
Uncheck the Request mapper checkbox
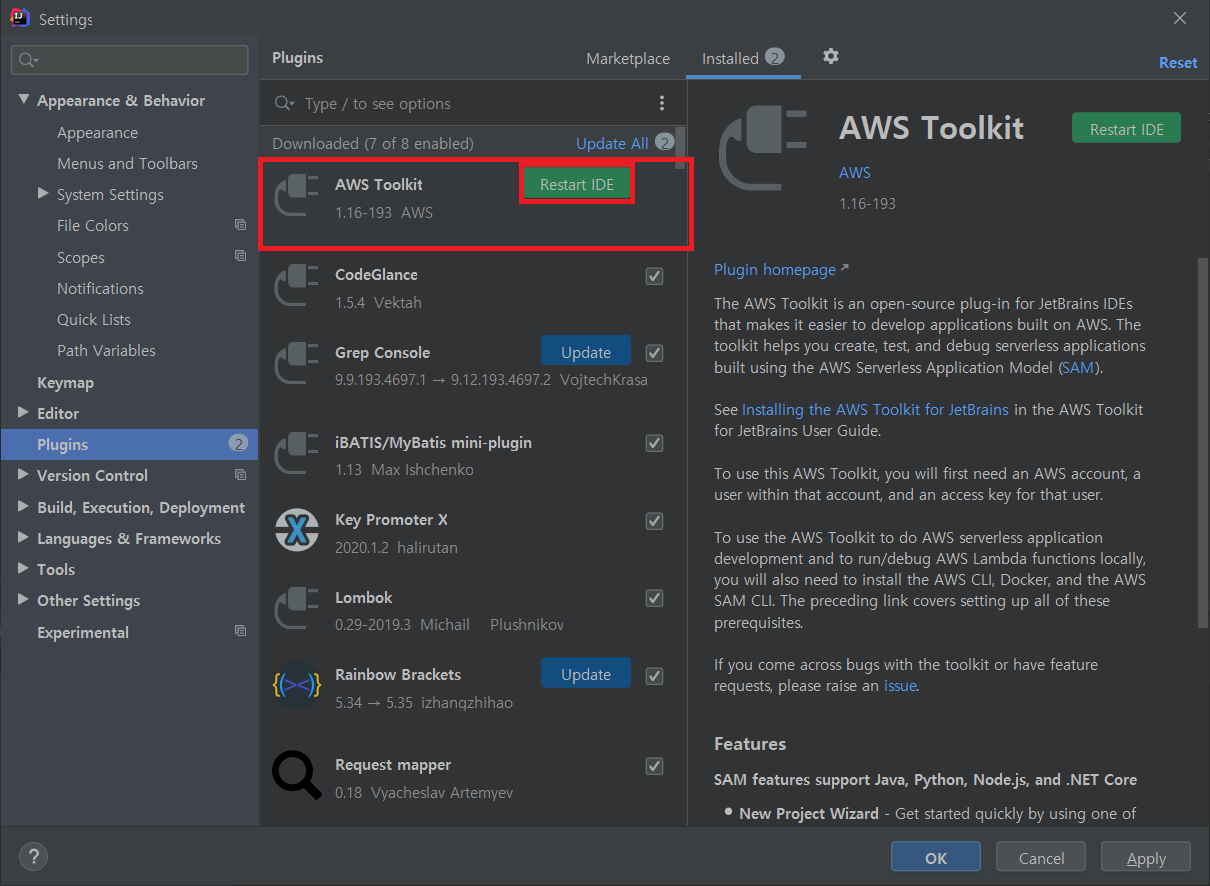click(x=654, y=766)
